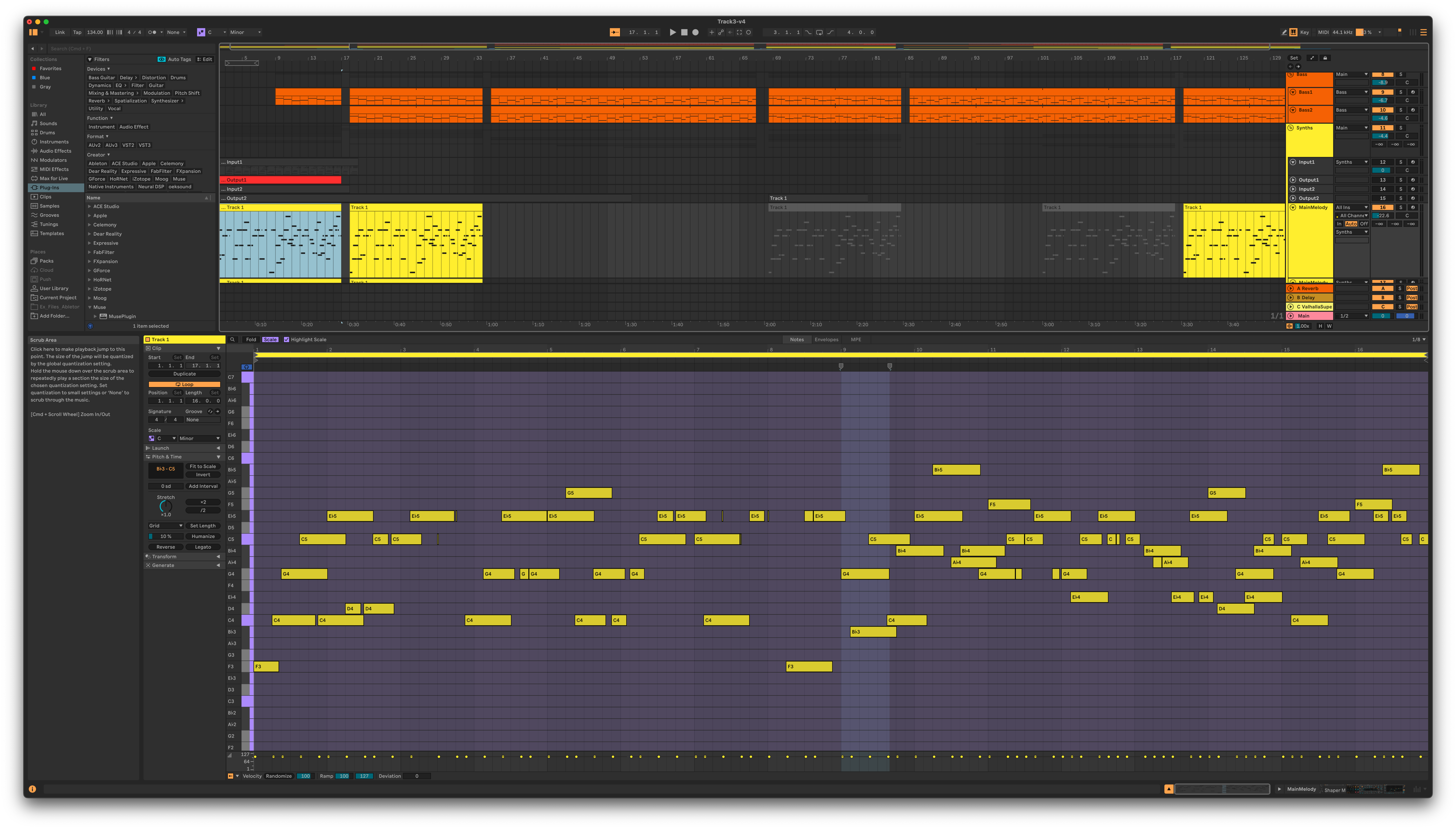Solo the B Delay return track

click(1400, 298)
